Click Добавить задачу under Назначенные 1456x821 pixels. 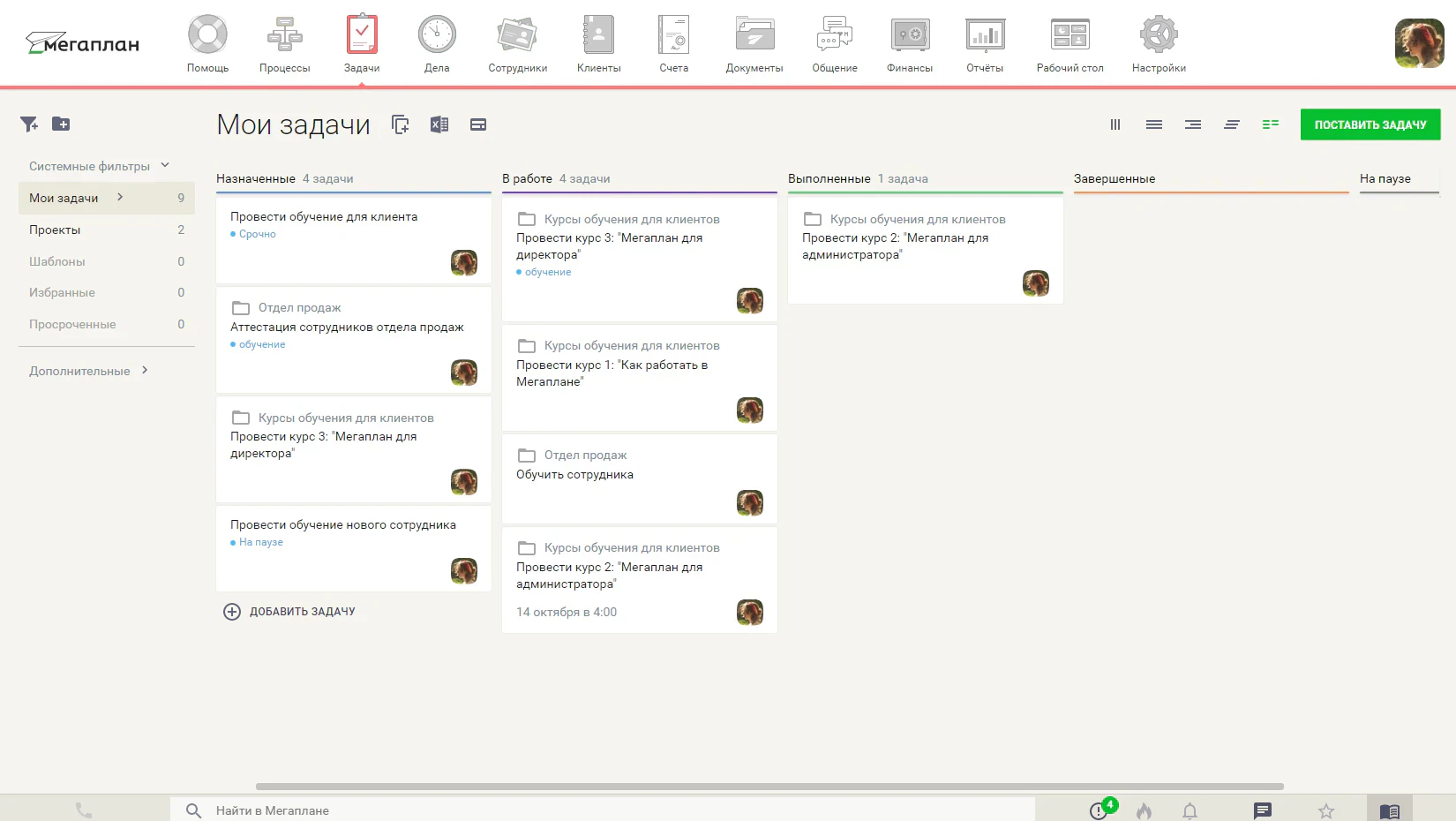point(289,612)
